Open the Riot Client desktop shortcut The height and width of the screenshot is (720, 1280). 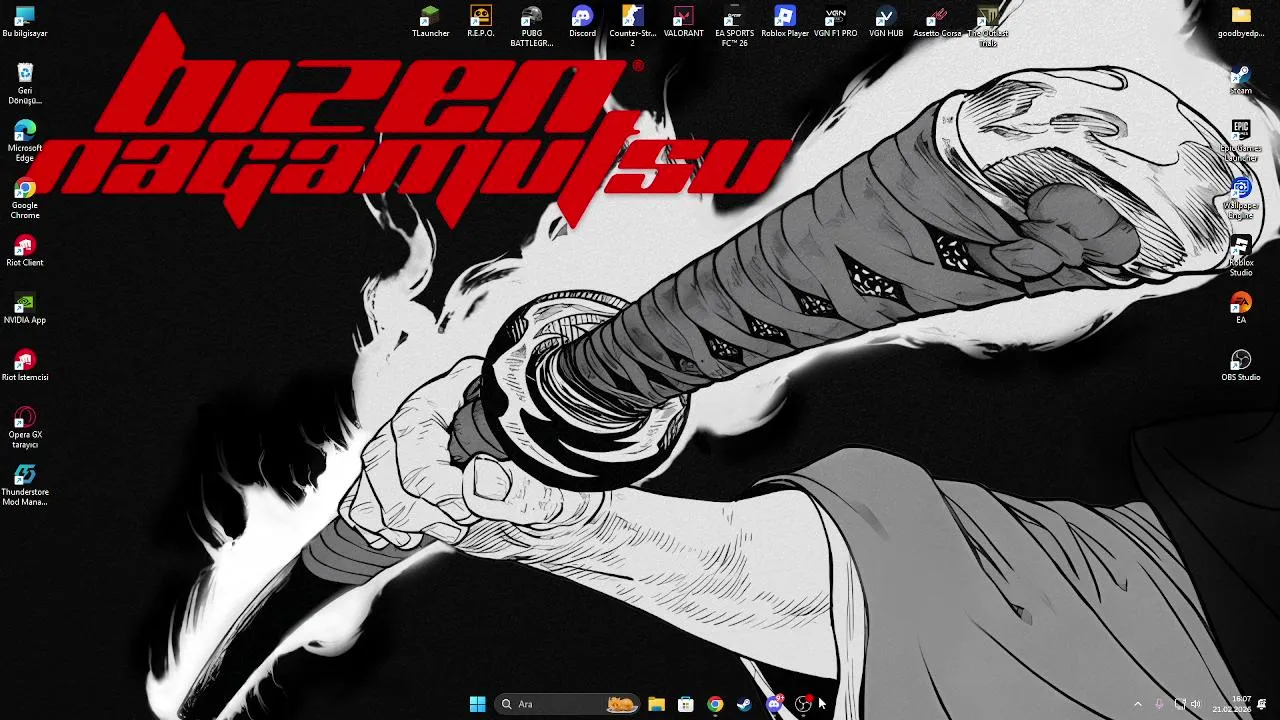click(25, 251)
